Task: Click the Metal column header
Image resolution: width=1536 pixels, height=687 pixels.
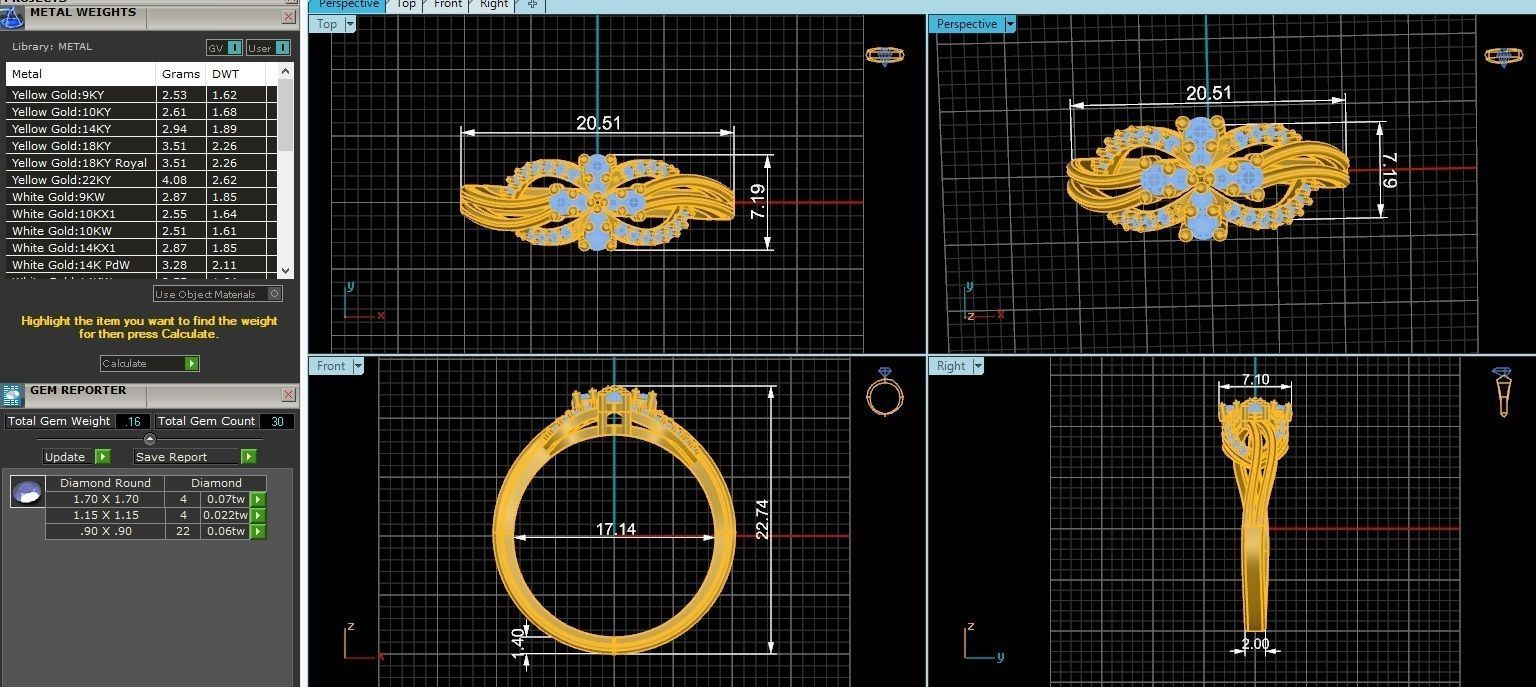Action: pos(81,74)
